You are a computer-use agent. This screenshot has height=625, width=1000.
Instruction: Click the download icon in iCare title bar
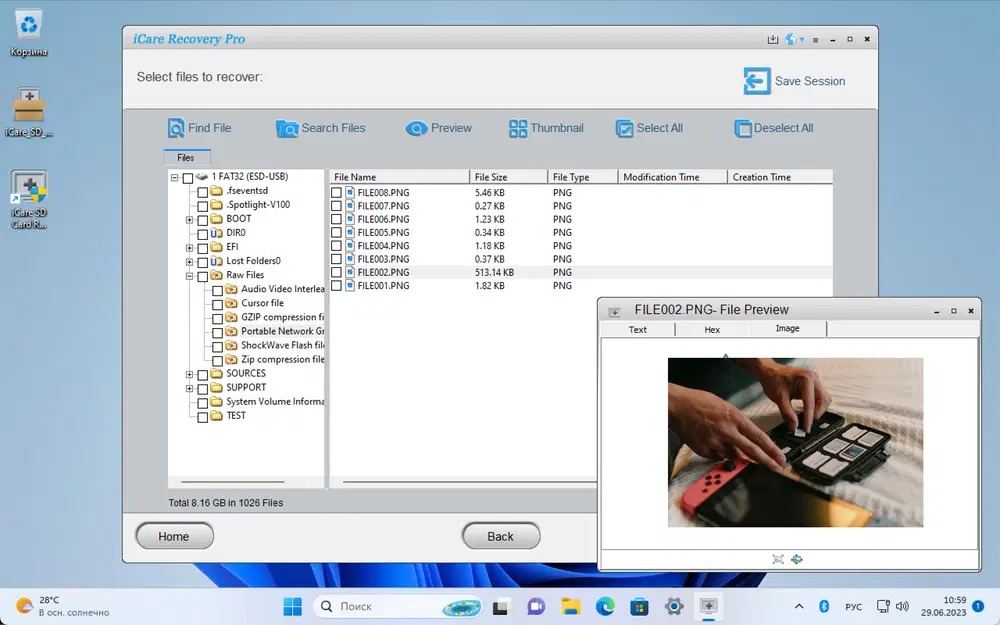[772, 40]
